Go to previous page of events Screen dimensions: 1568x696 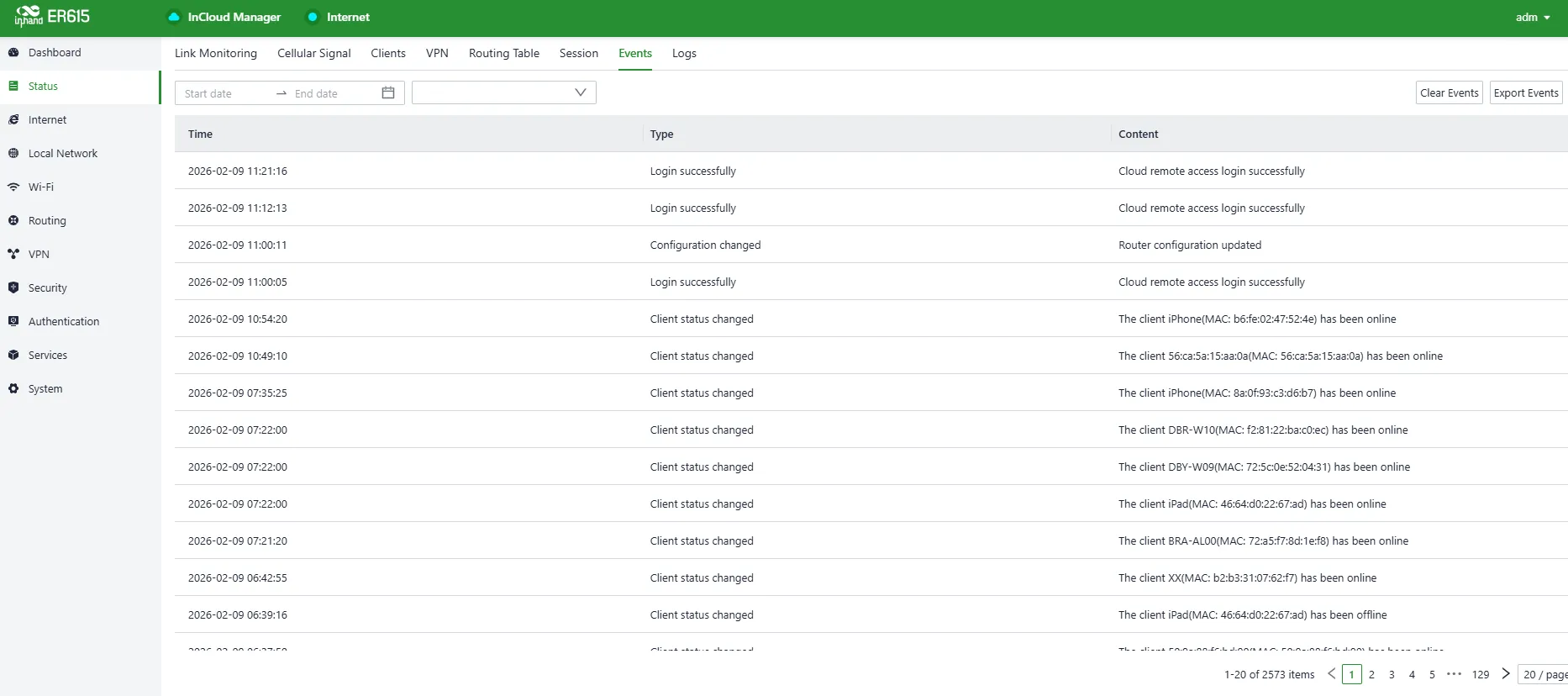coord(1331,674)
